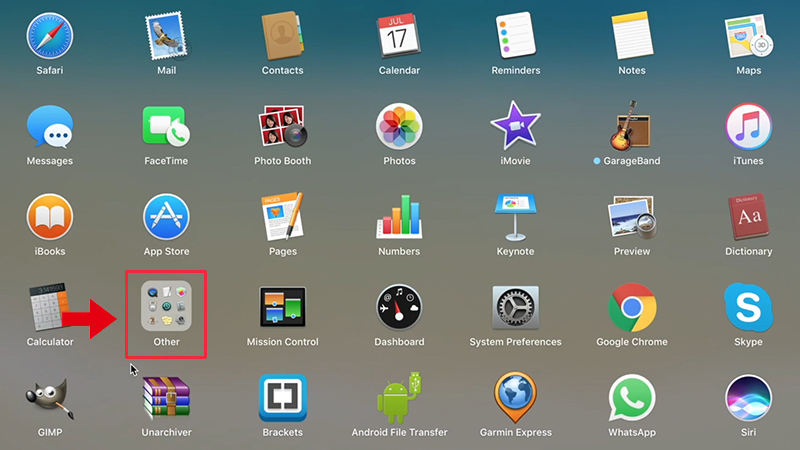Launch Garmin Express
Screen dimensions: 800x450
coord(515,397)
